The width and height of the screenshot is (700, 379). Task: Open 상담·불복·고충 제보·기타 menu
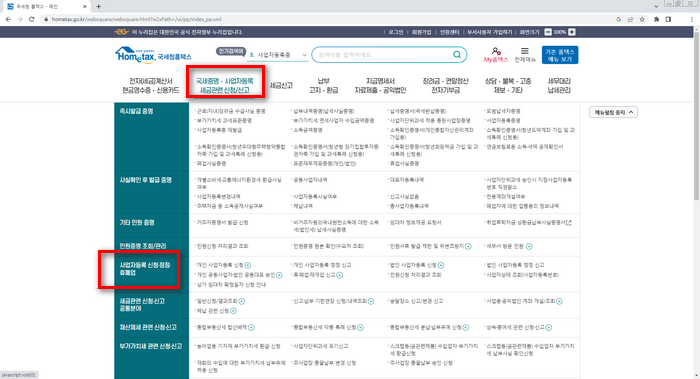pyautogui.click(x=508, y=86)
